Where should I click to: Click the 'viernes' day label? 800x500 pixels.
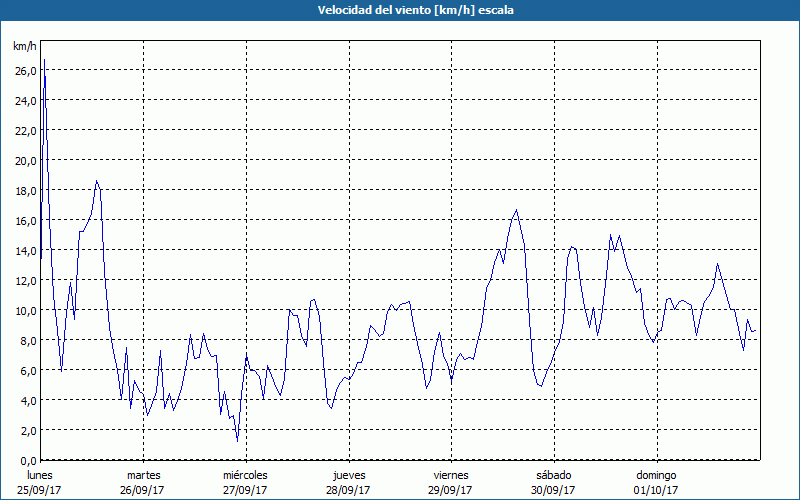451,475
